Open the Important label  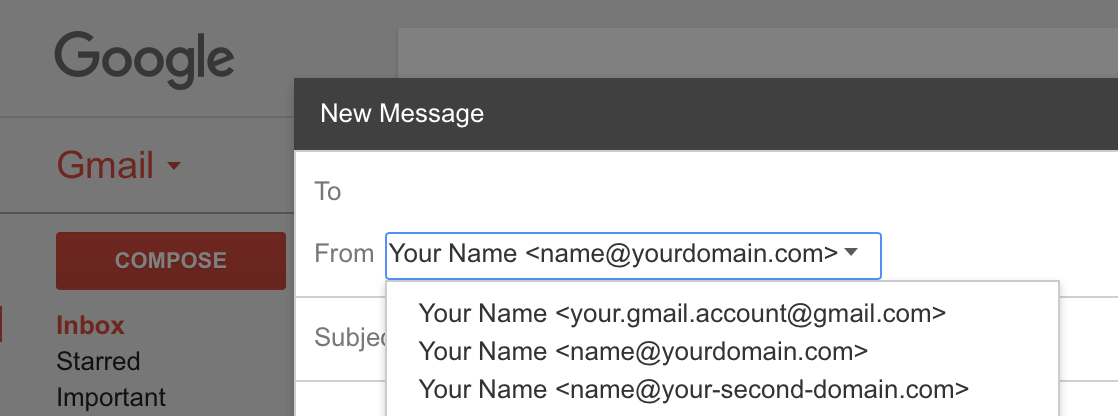click(x=111, y=397)
